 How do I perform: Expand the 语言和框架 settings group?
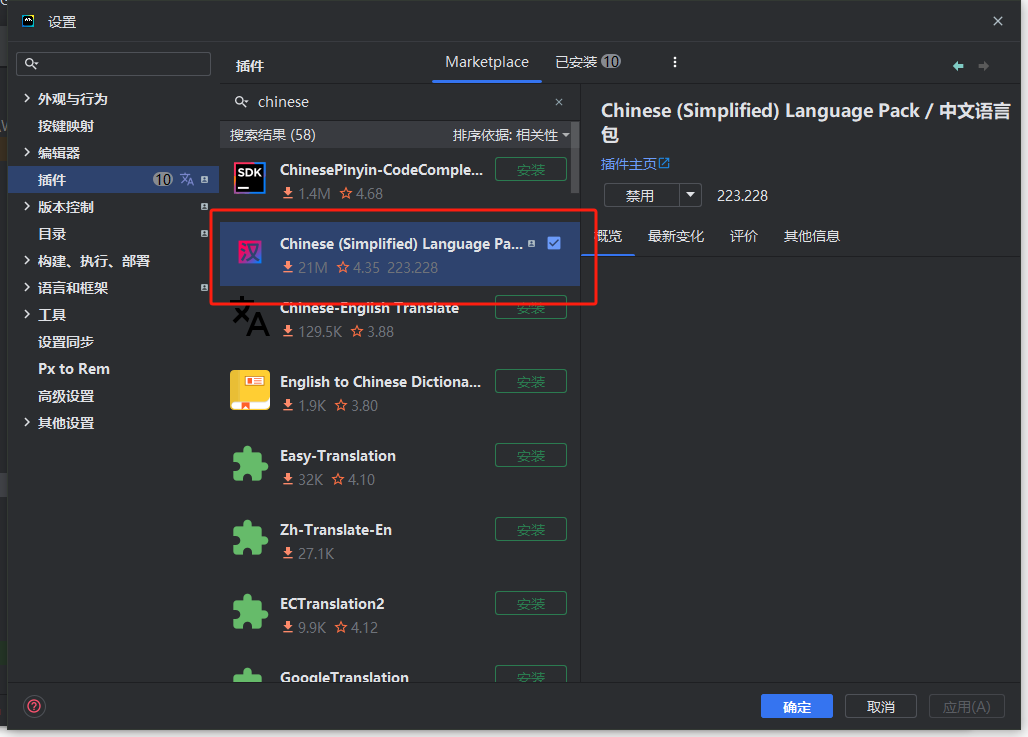click(x=27, y=287)
